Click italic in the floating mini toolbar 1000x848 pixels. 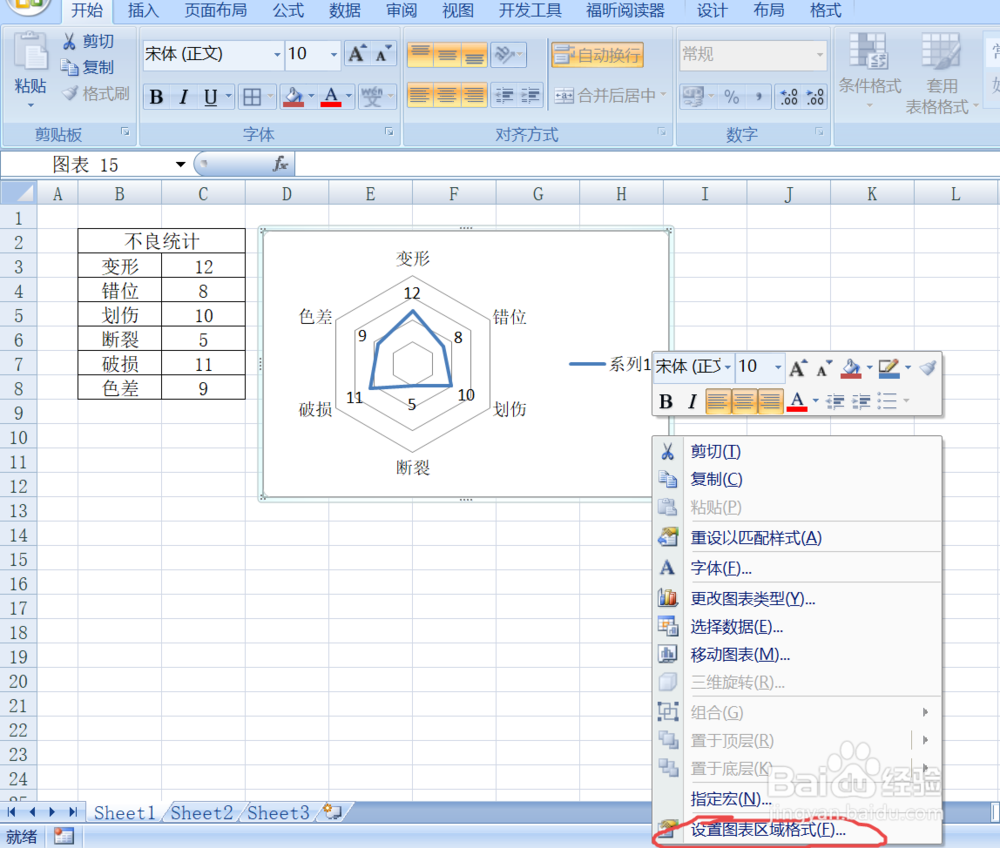pos(691,401)
